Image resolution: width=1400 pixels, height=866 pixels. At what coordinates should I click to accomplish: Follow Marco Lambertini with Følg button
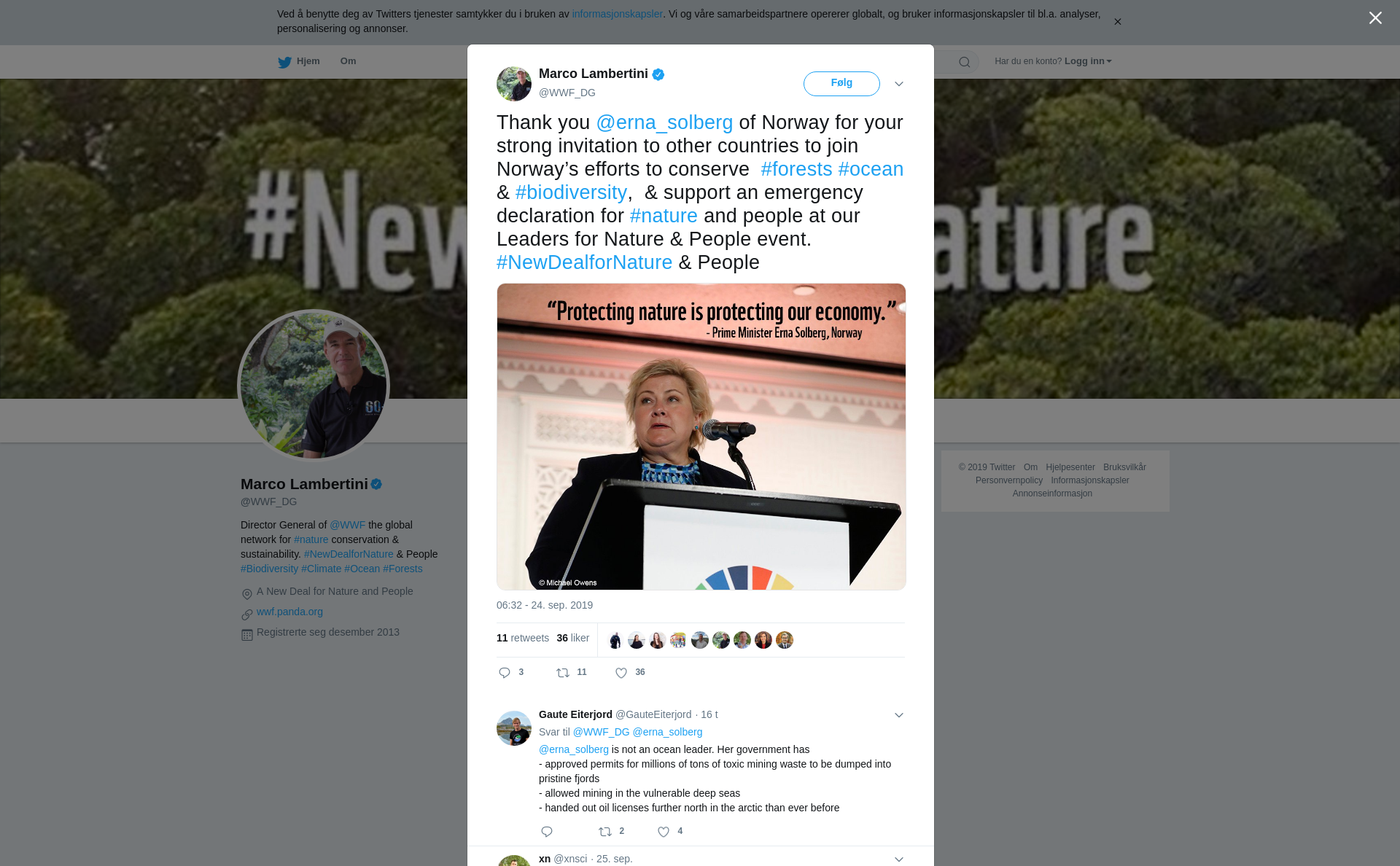click(x=841, y=83)
